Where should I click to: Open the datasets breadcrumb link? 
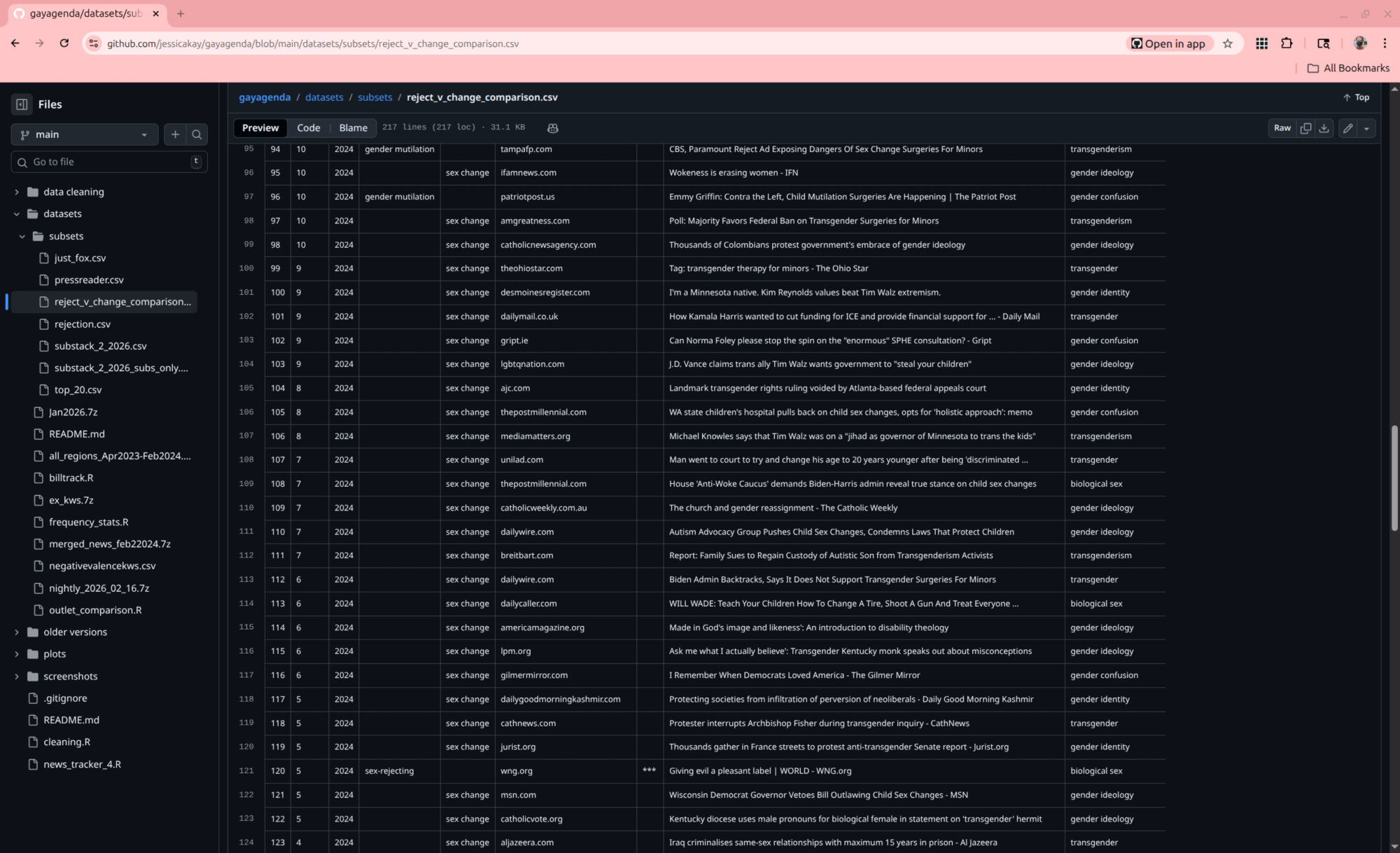coord(324,97)
